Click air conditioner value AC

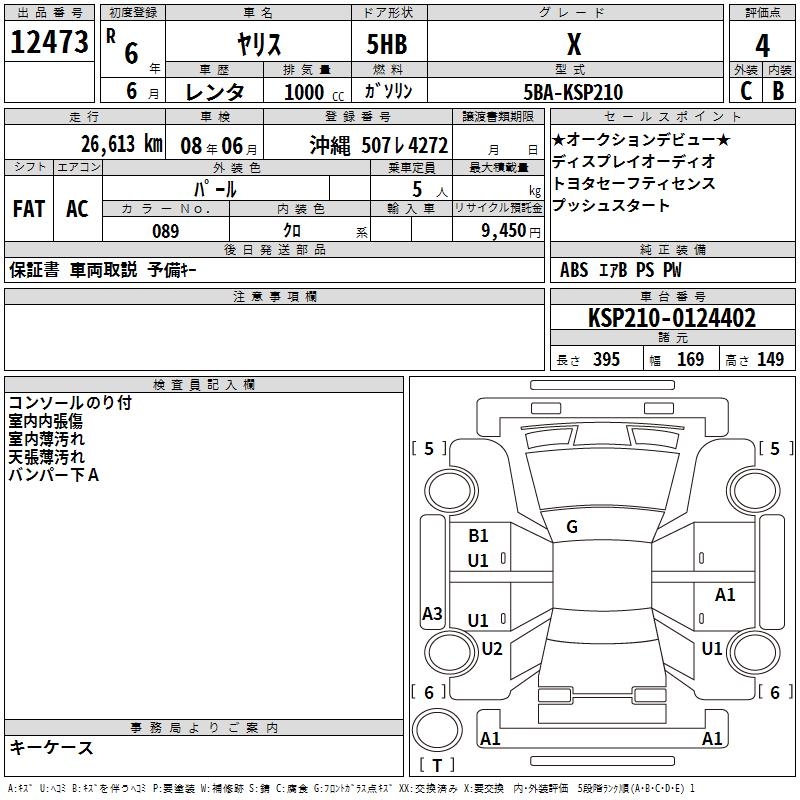(77, 209)
